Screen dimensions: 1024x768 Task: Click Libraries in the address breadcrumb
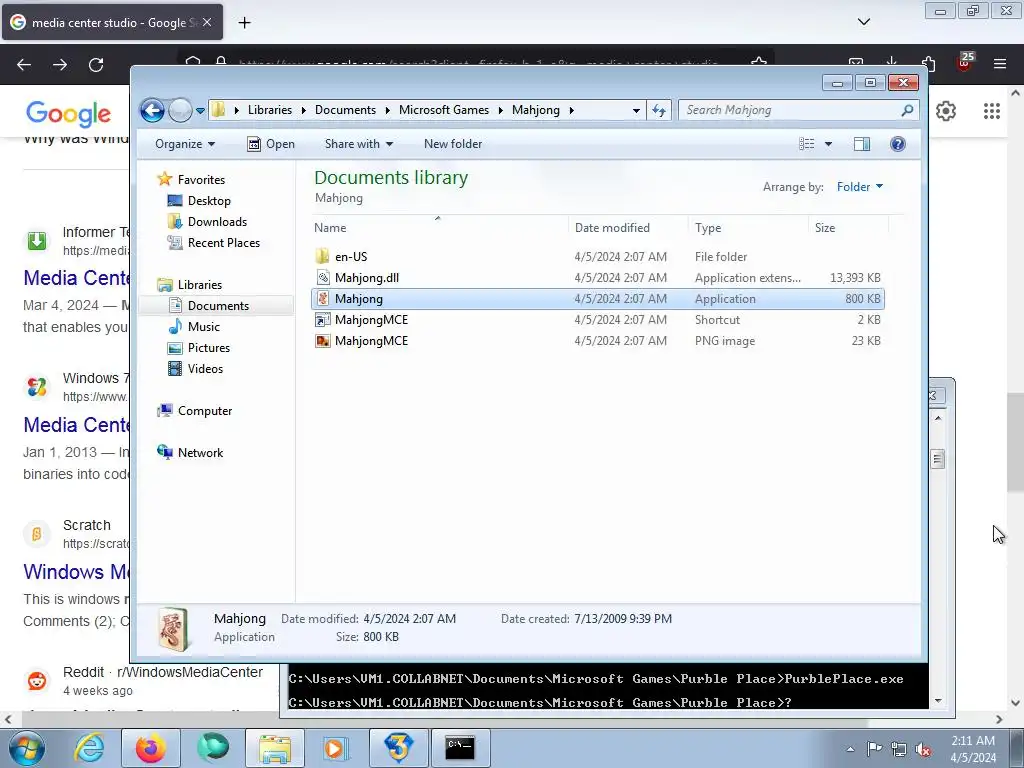tap(270, 110)
